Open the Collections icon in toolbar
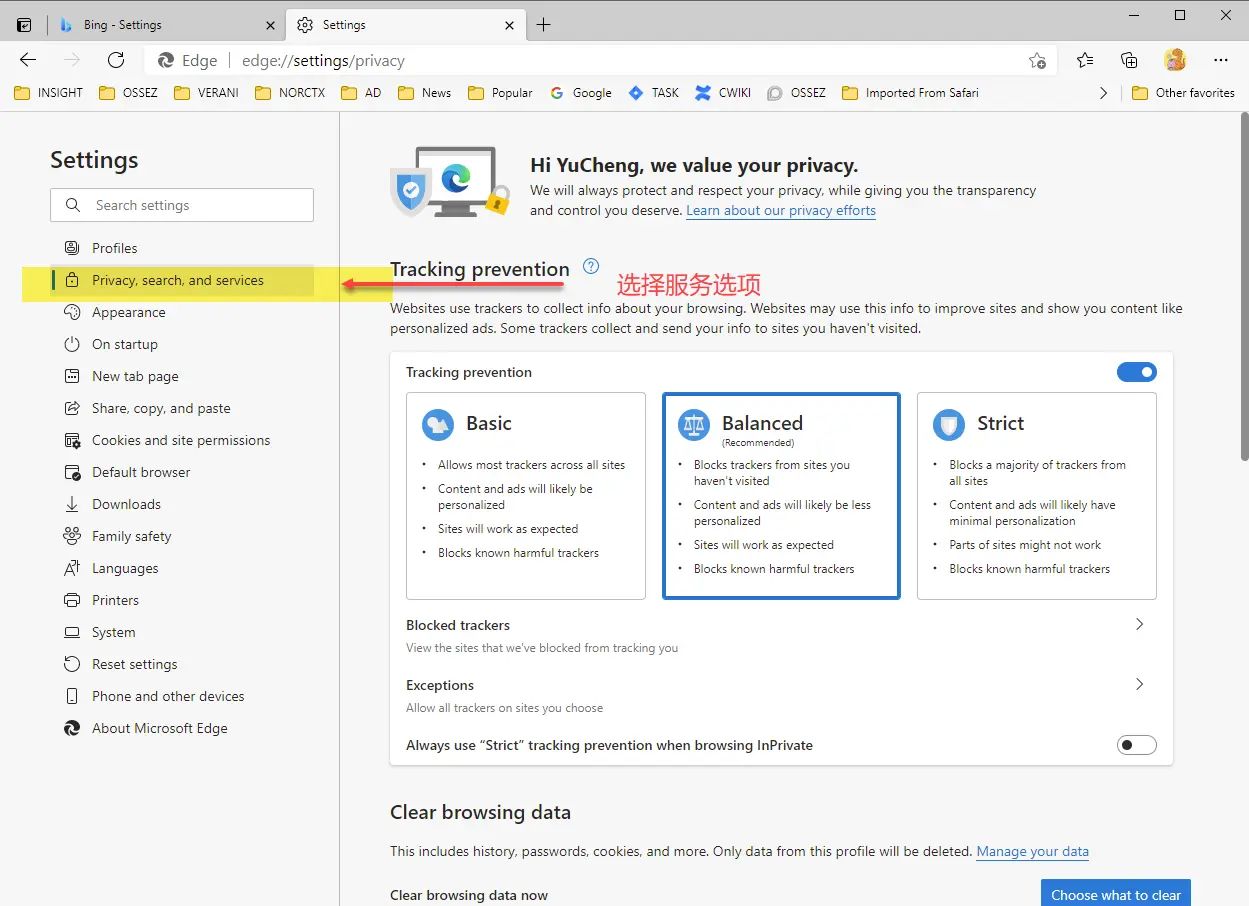This screenshot has width=1249, height=906. click(1129, 60)
